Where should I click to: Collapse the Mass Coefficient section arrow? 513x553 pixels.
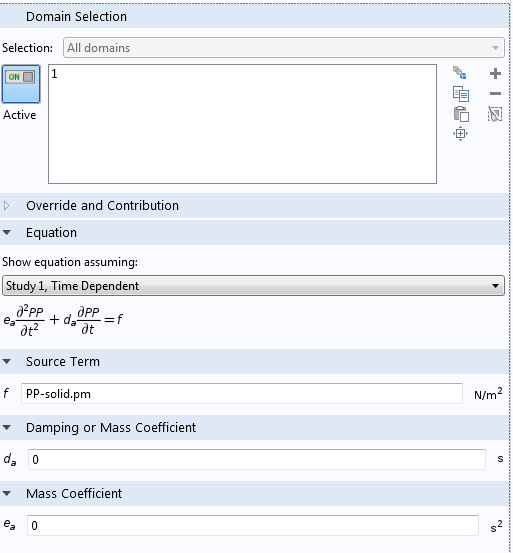(x=7, y=493)
